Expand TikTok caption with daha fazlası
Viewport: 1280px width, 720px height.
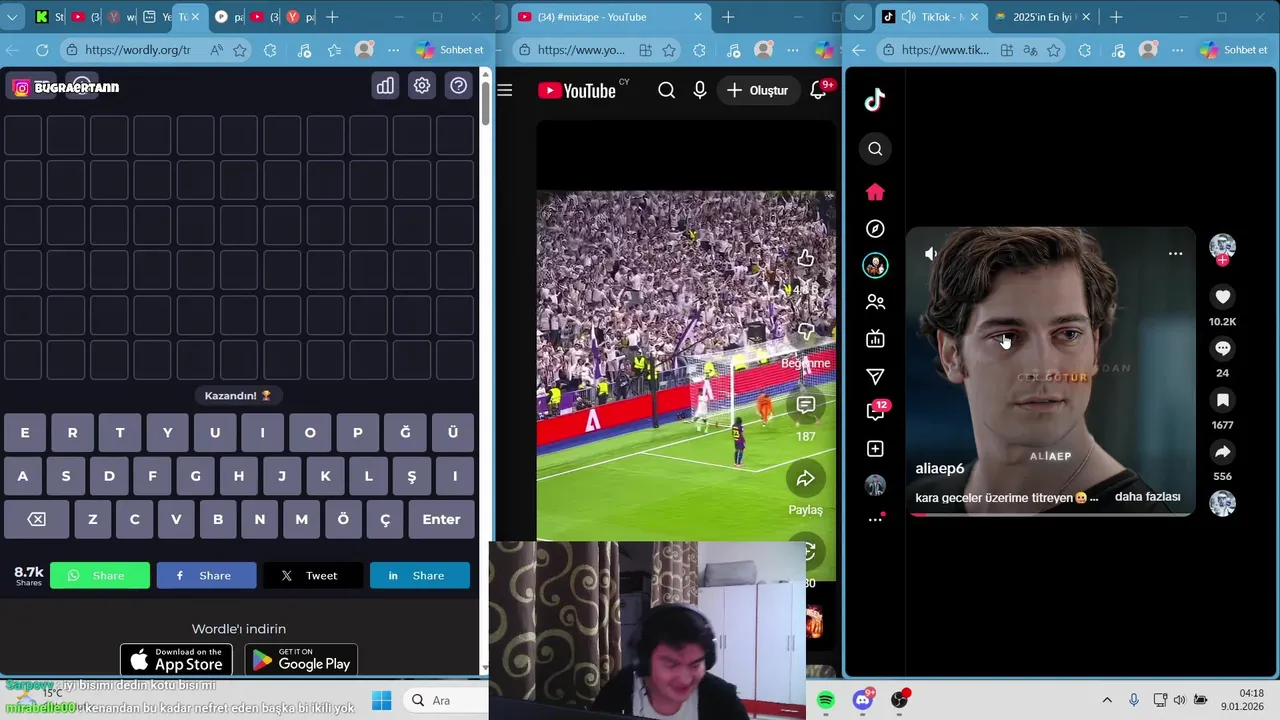click(x=1147, y=497)
